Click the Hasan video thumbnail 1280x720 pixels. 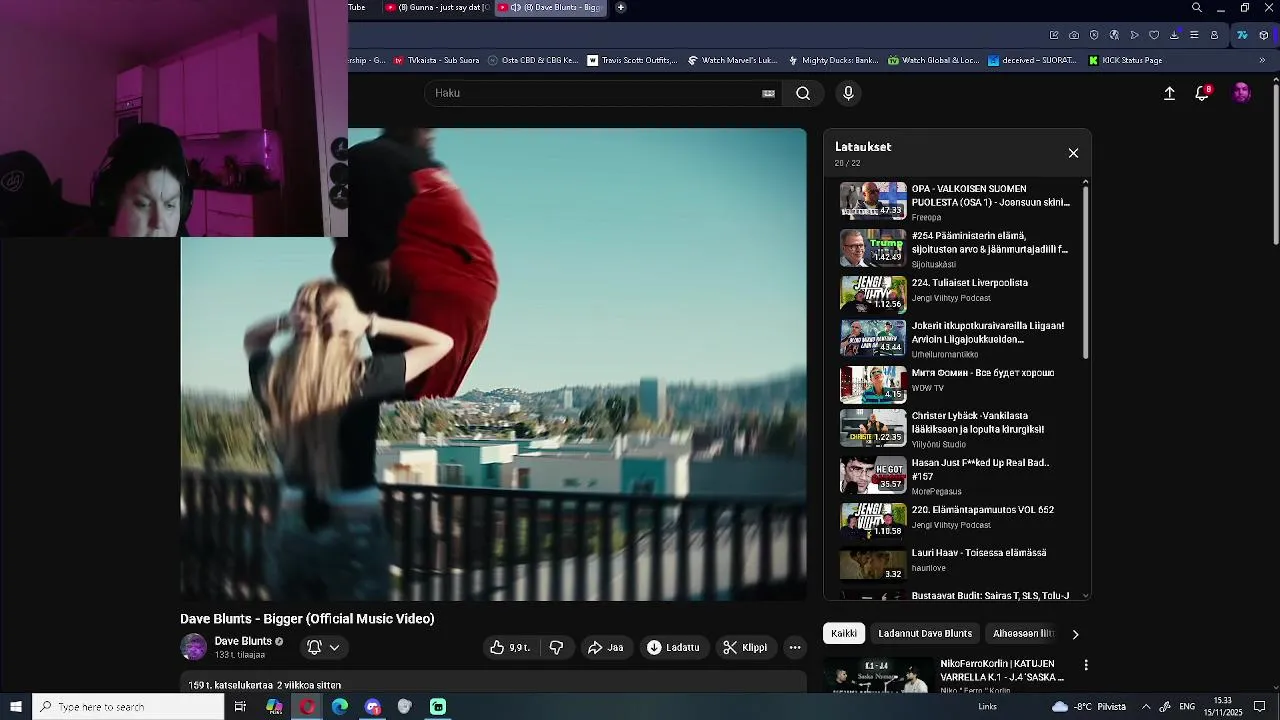pos(873,475)
